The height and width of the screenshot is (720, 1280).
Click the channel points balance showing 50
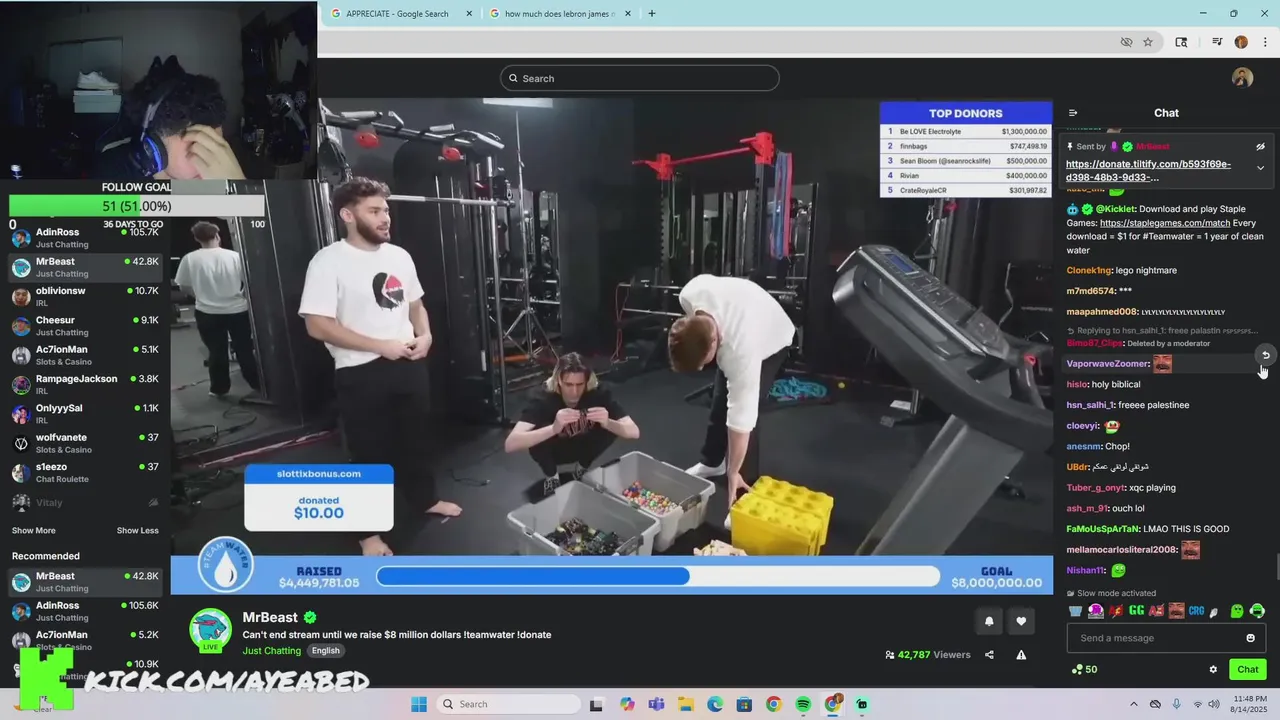1084,669
